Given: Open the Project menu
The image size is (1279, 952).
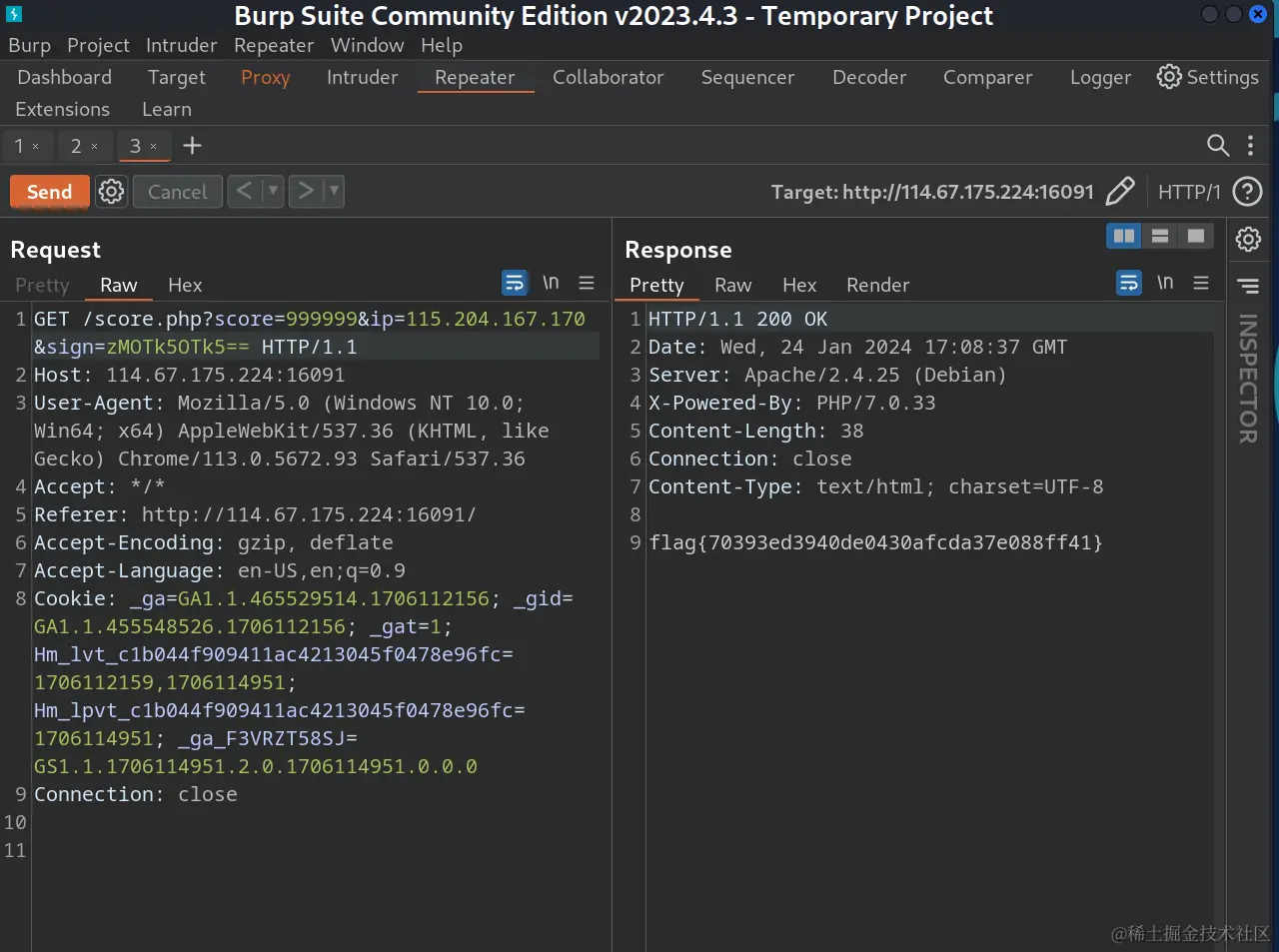Looking at the screenshot, I should click(x=98, y=45).
